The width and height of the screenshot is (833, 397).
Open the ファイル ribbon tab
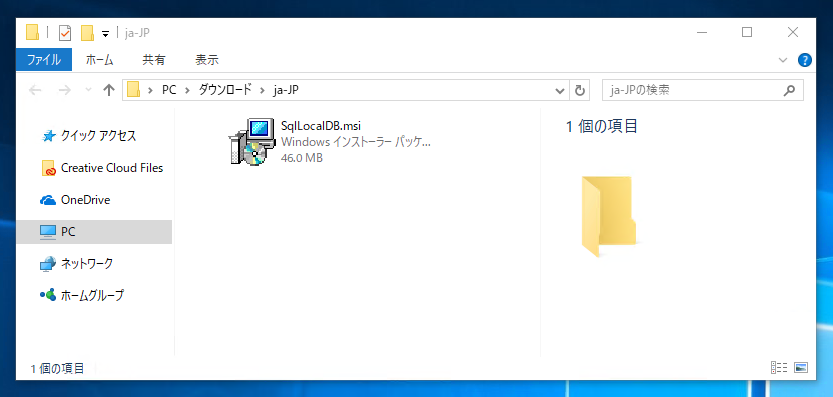(44, 60)
